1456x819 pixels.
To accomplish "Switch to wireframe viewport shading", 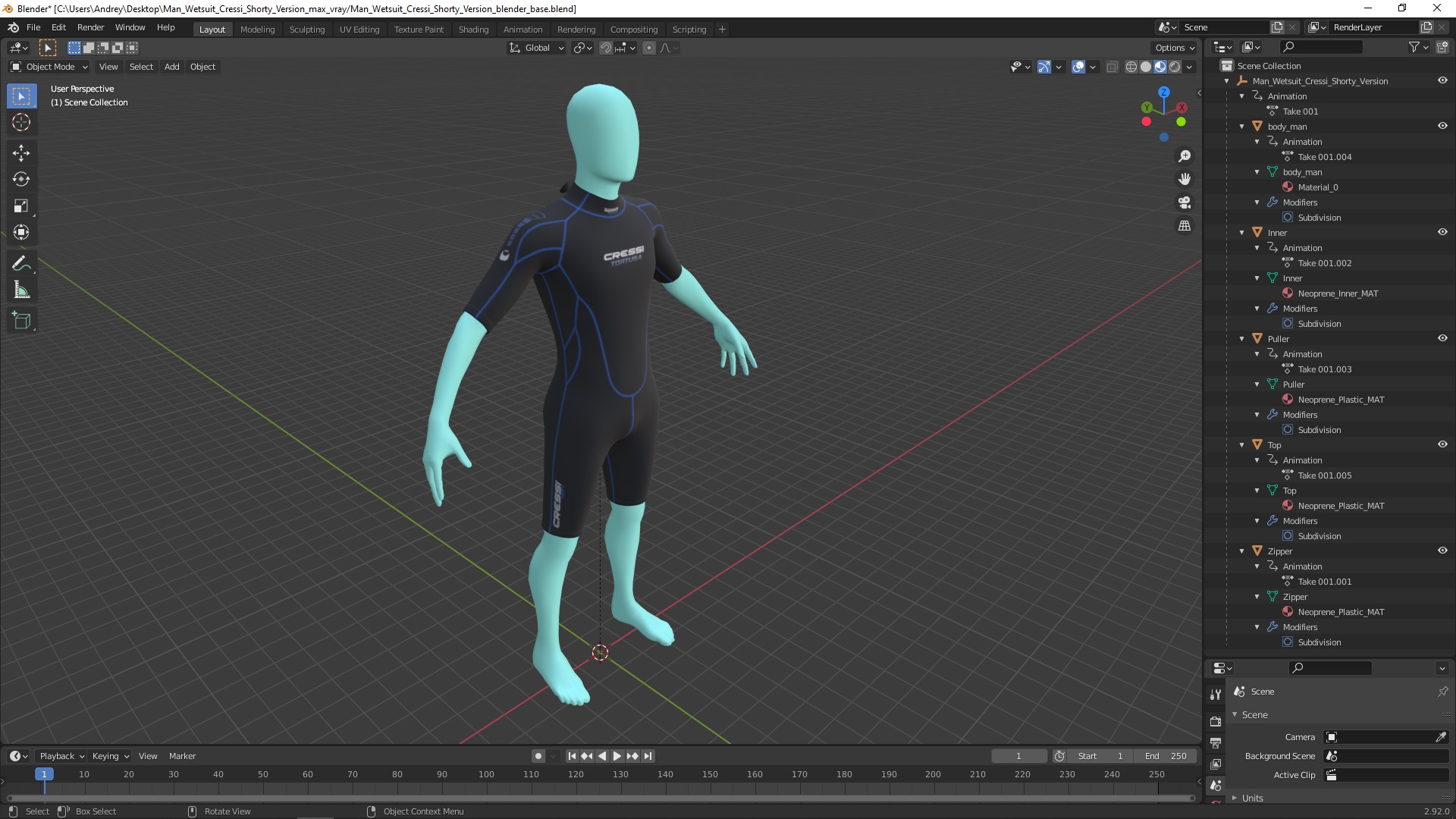I will click(x=1131, y=67).
